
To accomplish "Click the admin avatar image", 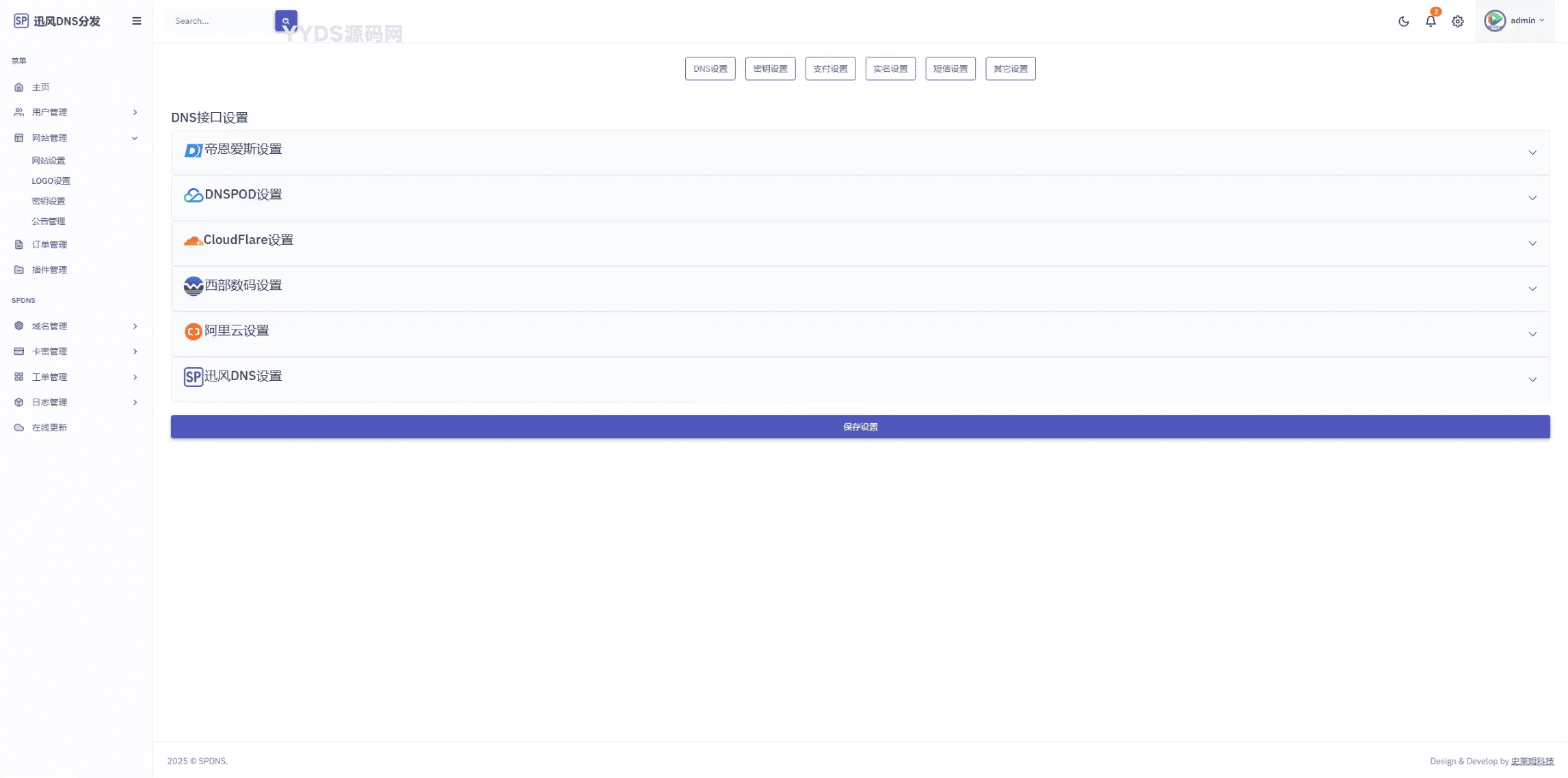I will [1495, 21].
